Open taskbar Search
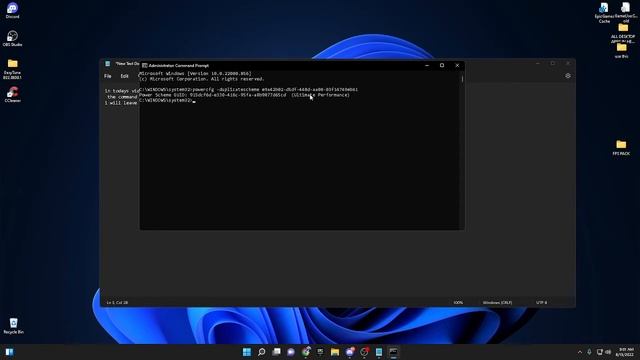The height and width of the screenshot is (360, 640). pyautogui.click(x=262, y=352)
